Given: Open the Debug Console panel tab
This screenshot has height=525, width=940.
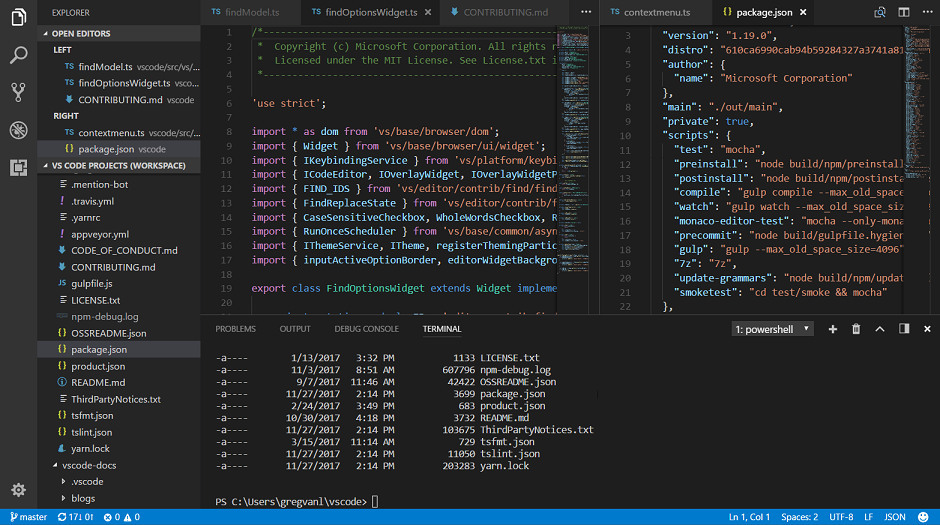Looking at the screenshot, I should tap(366, 329).
